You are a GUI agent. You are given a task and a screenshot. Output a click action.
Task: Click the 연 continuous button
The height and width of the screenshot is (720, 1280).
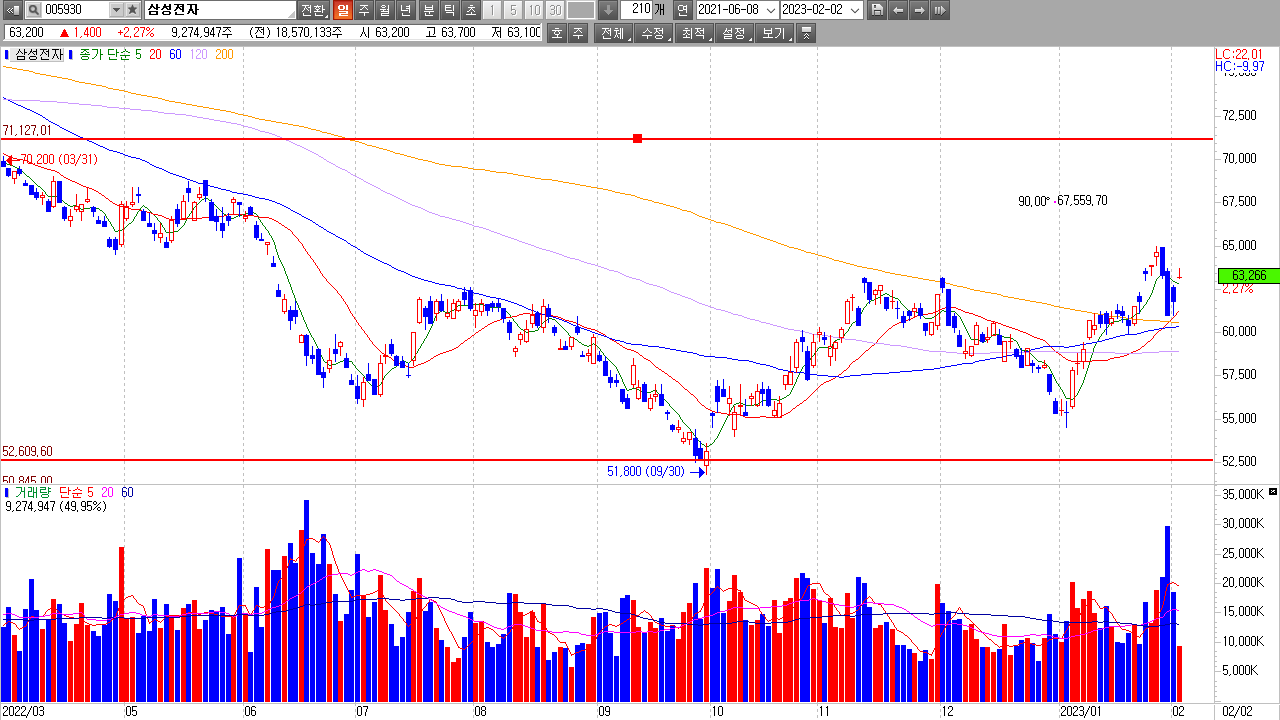click(x=682, y=10)
